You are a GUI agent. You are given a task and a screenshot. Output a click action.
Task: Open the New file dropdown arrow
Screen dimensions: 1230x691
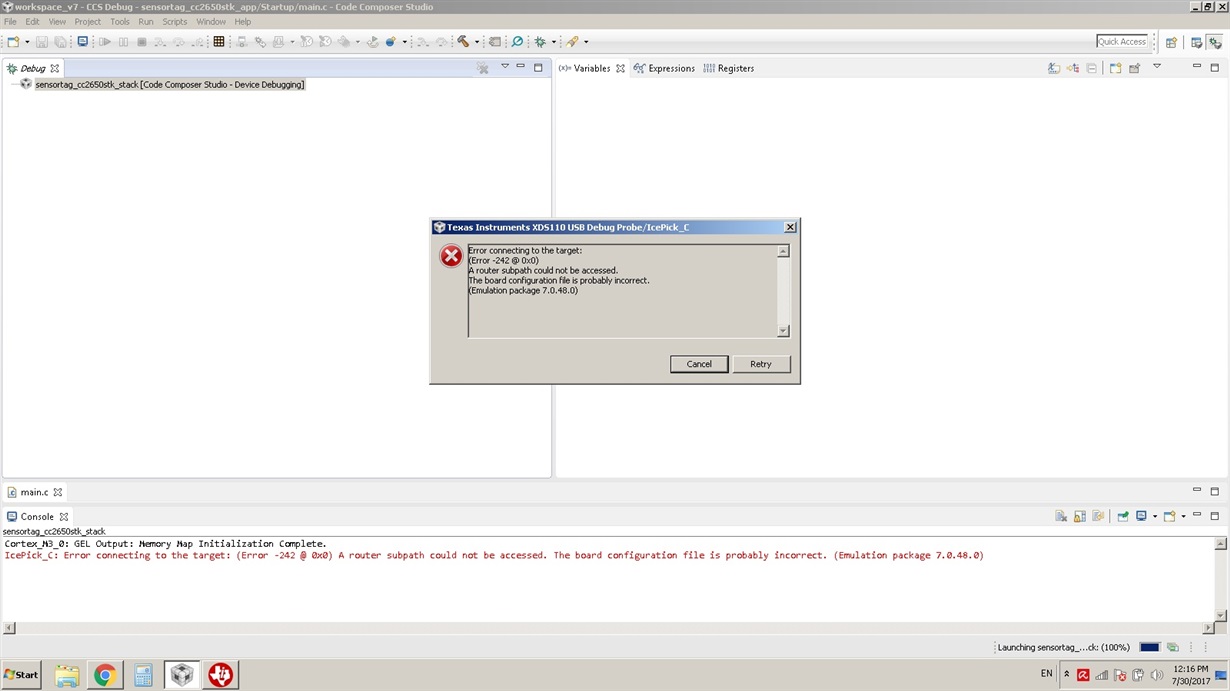click(27, 42)
